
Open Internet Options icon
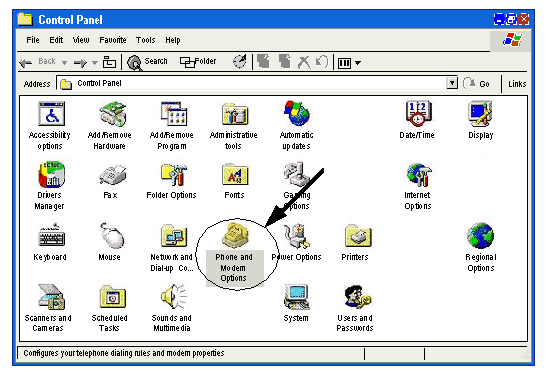(419, 175)
